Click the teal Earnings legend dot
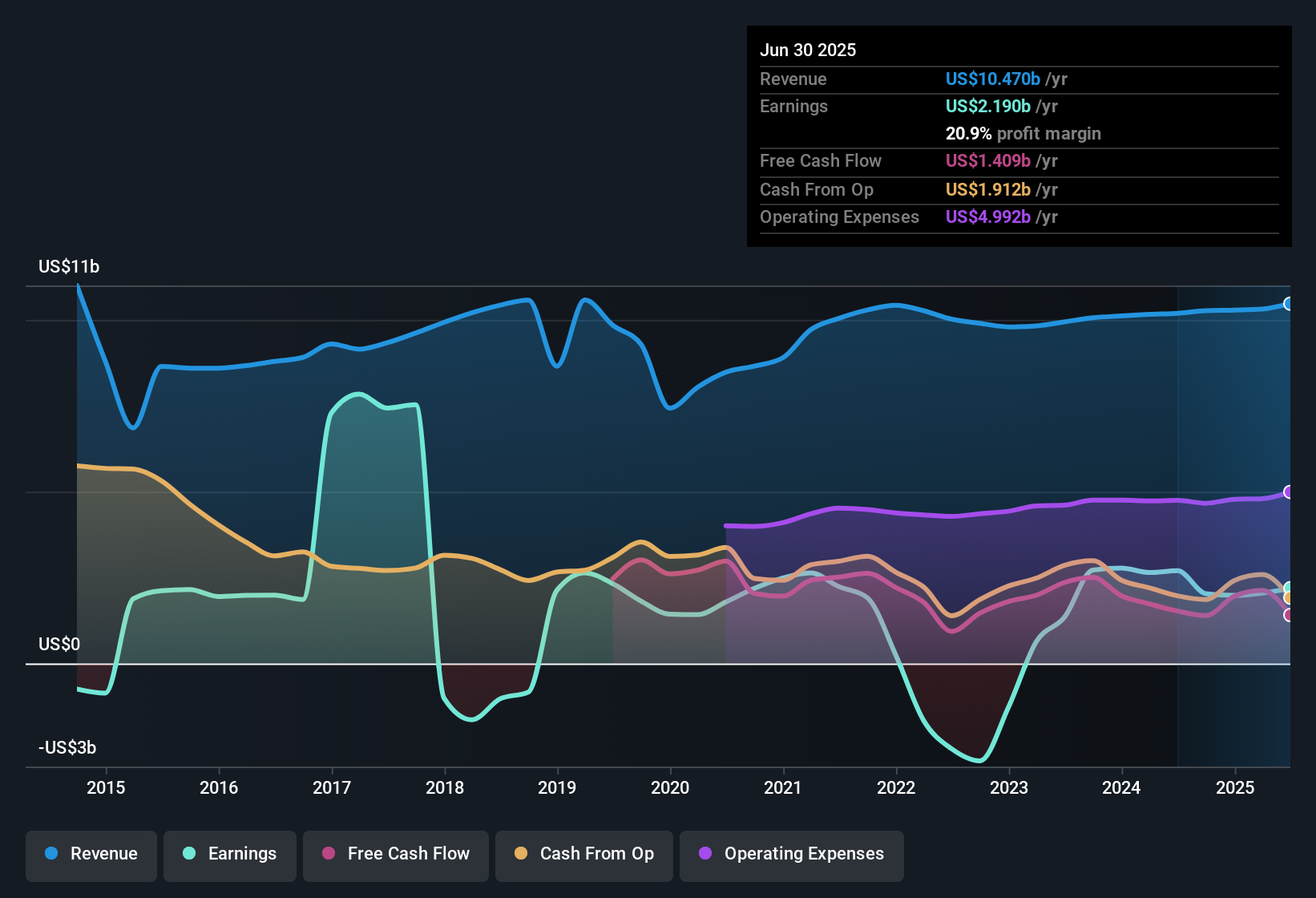Image resolution: width=1316 pixels, height=898 pixels. click(x=189, y=853)
